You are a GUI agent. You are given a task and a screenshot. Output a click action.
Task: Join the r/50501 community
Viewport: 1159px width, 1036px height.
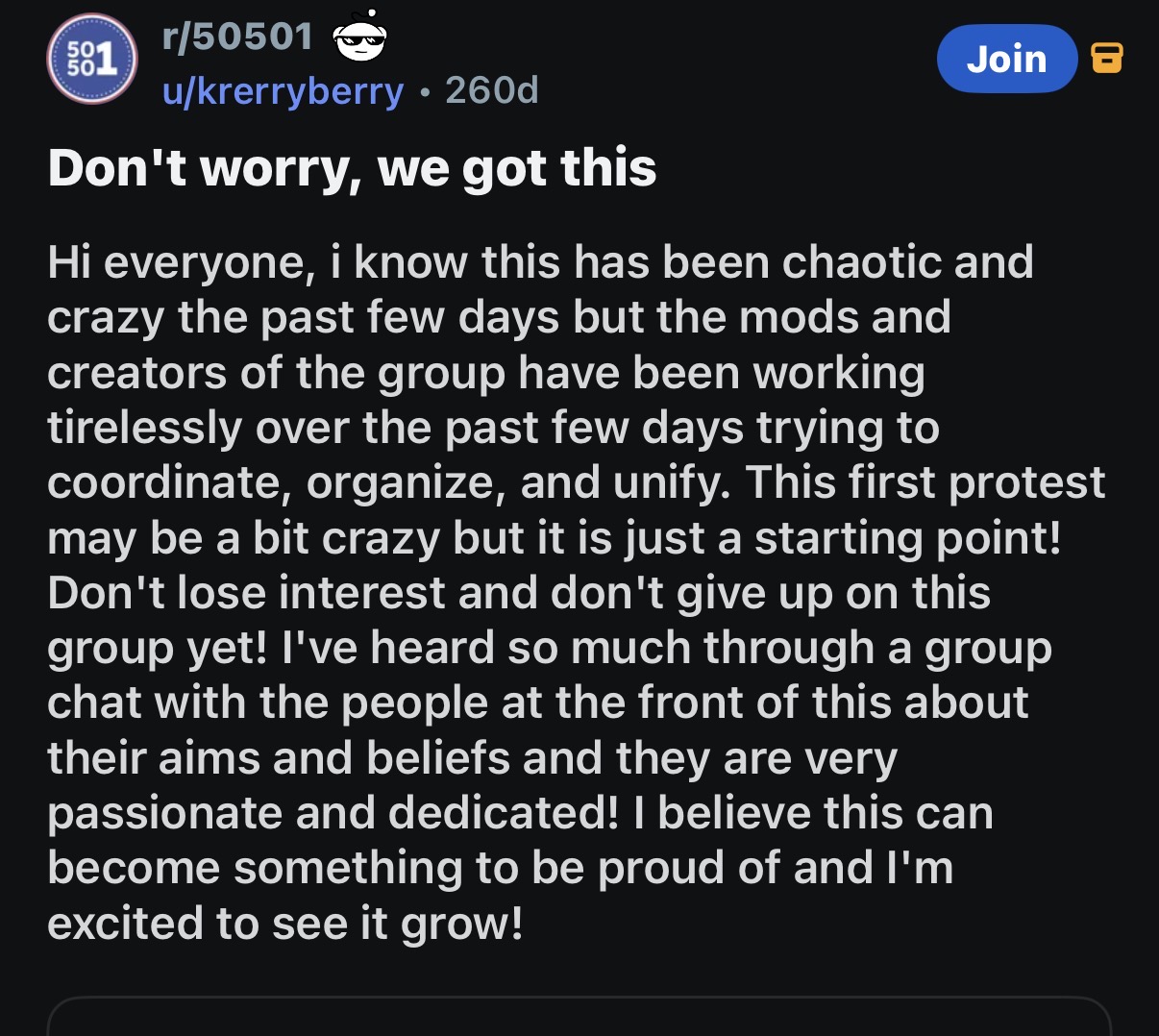[1007, 59]
